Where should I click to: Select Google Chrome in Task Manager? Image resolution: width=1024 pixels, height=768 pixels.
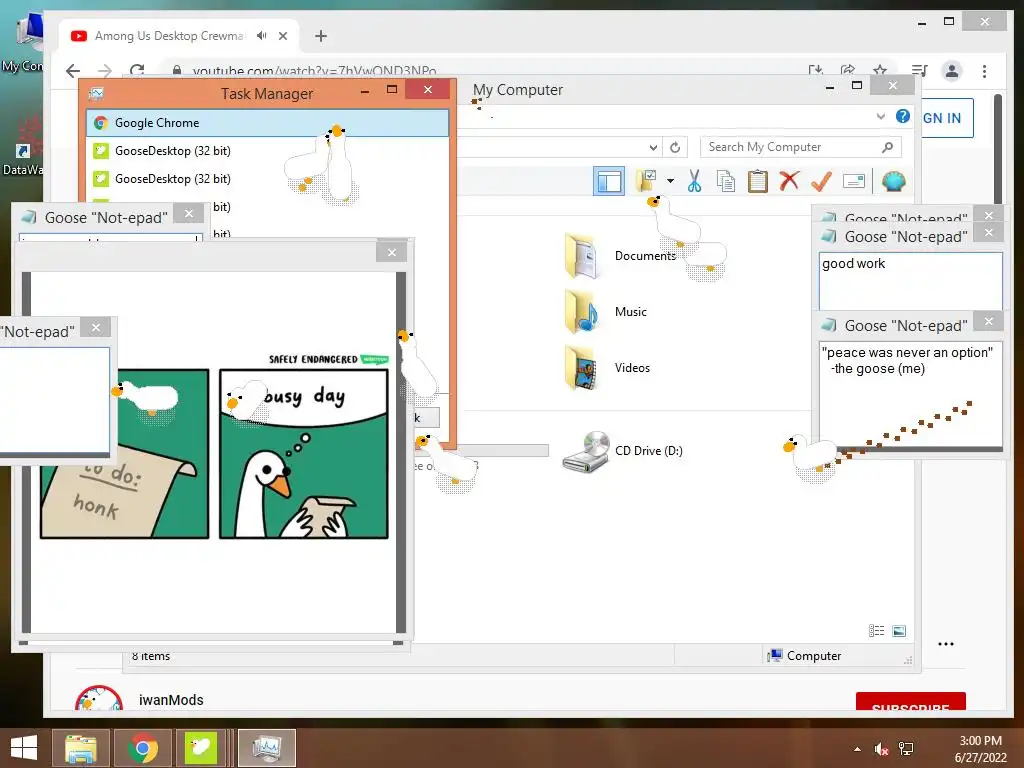coord(267,123)
